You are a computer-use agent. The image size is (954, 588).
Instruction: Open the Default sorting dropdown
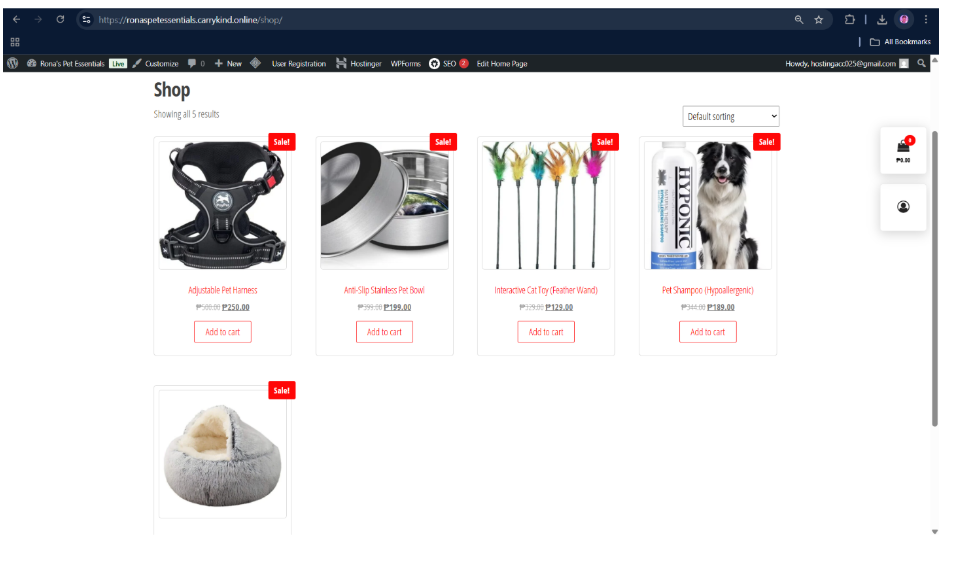click(731, 116)
